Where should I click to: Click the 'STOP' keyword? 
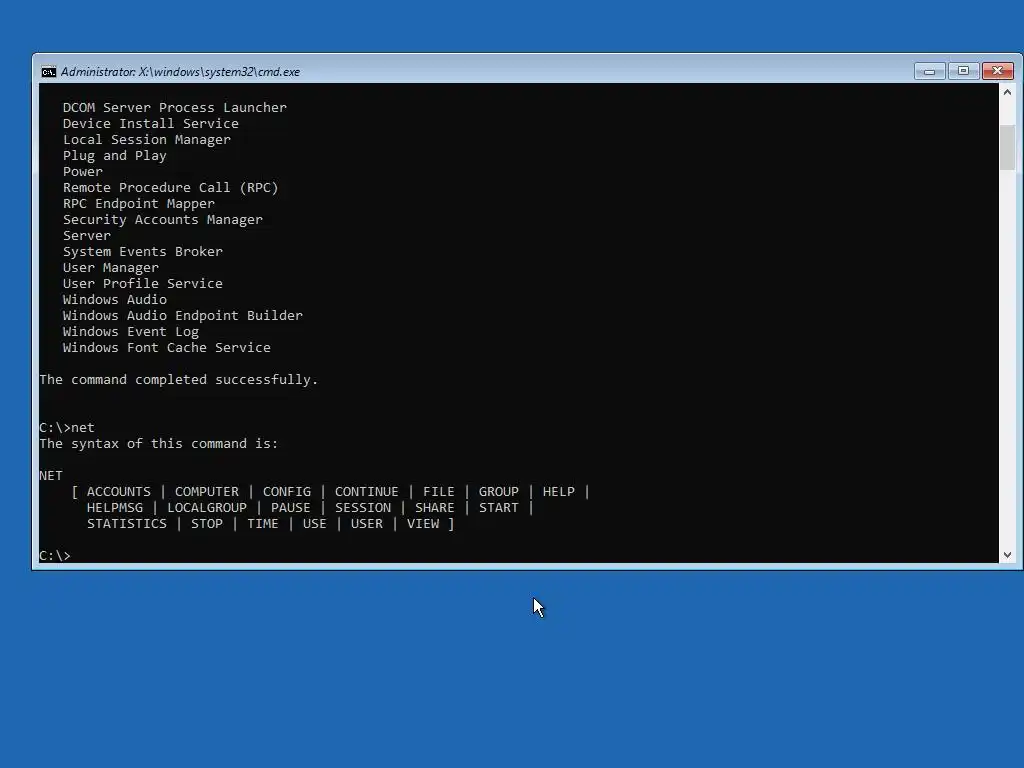206,524
